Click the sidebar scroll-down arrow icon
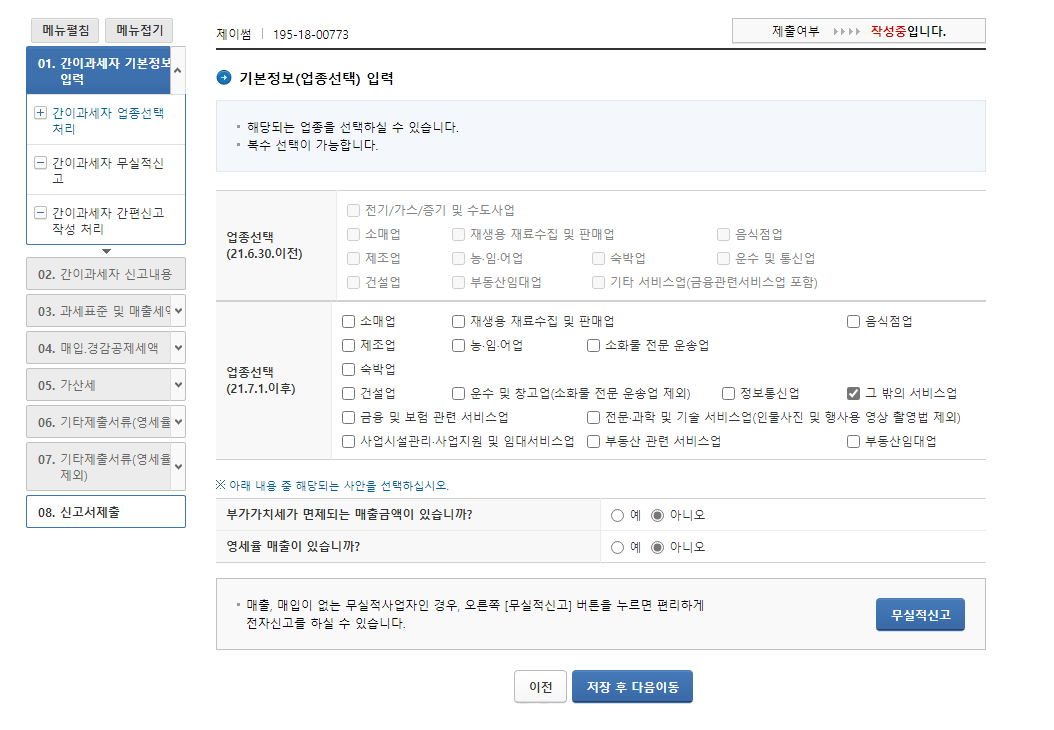1054x730 pixels. pyautogui.click(x=106, y=252)
